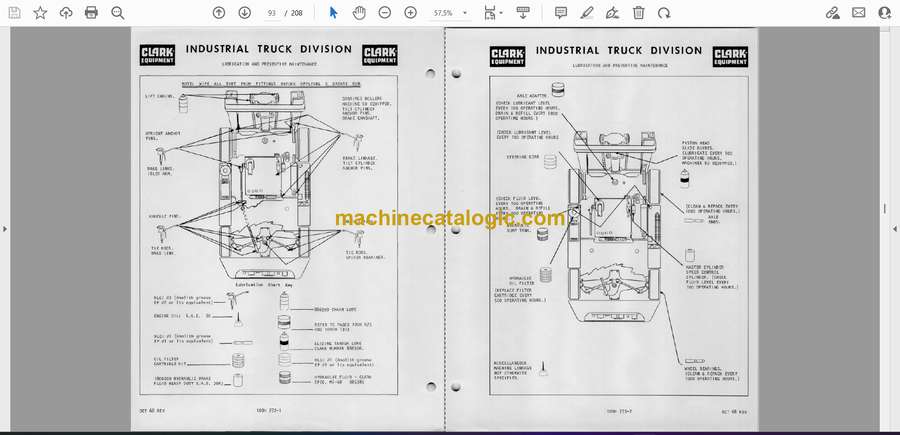
Task: Zoom out with the minus button
Action: [385, 13]
